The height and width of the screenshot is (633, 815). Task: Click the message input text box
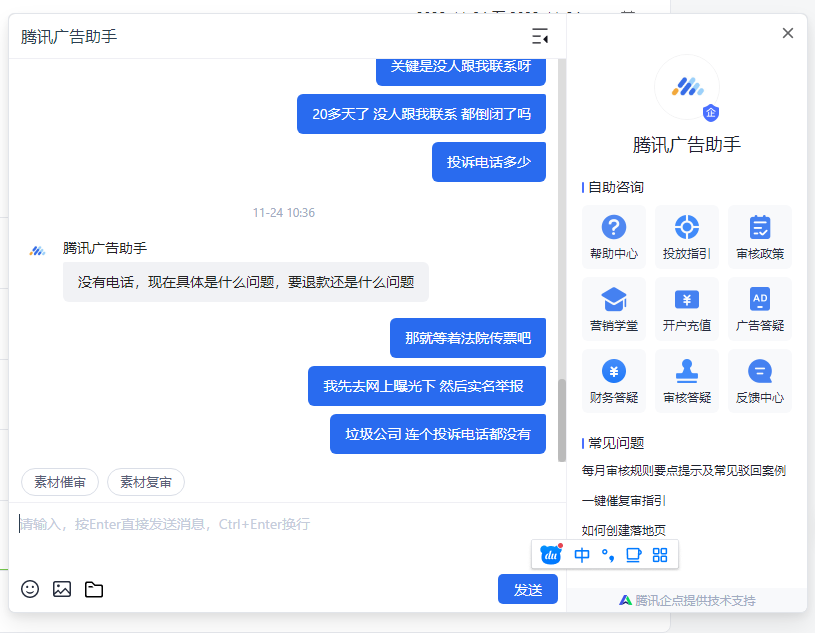(287, 535)
